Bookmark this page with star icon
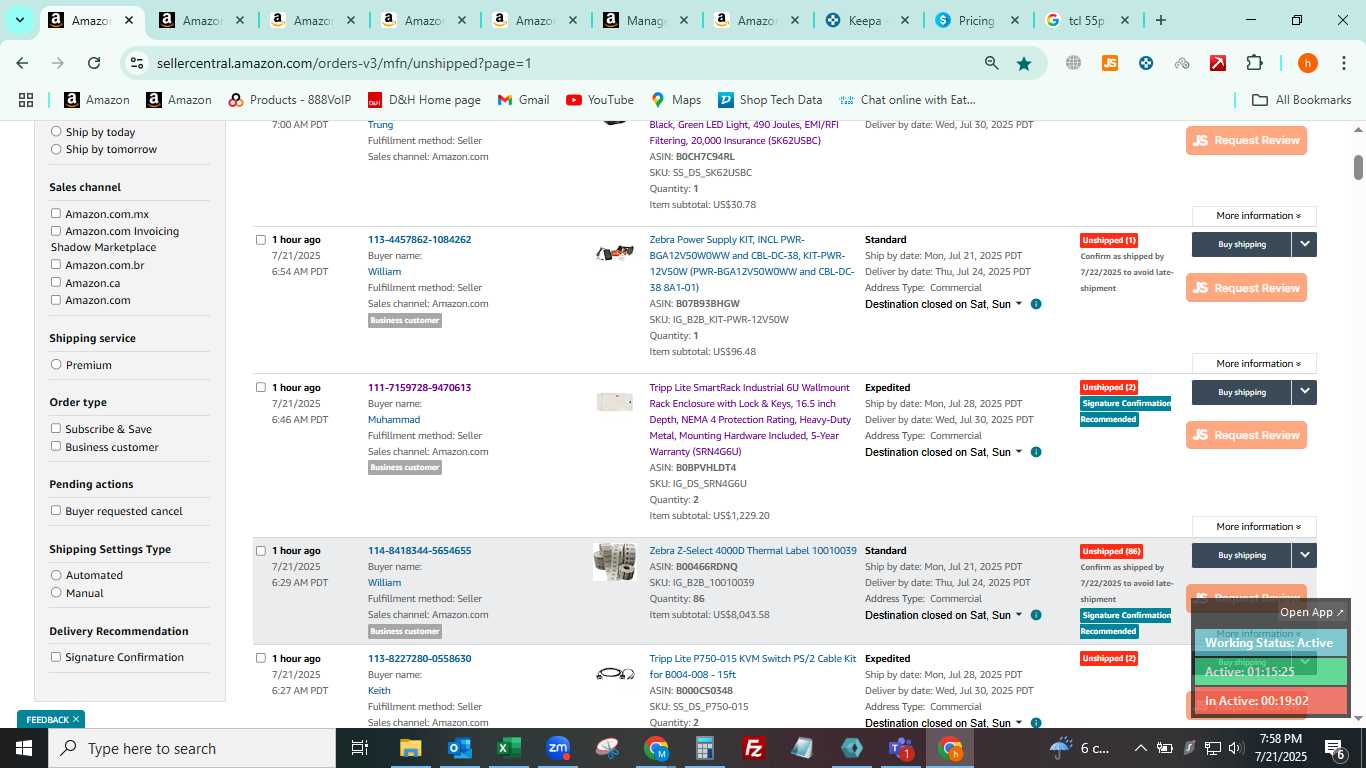Viewport: 1366px width, 768px height. pyautogui.click(x=1024, y=63)
